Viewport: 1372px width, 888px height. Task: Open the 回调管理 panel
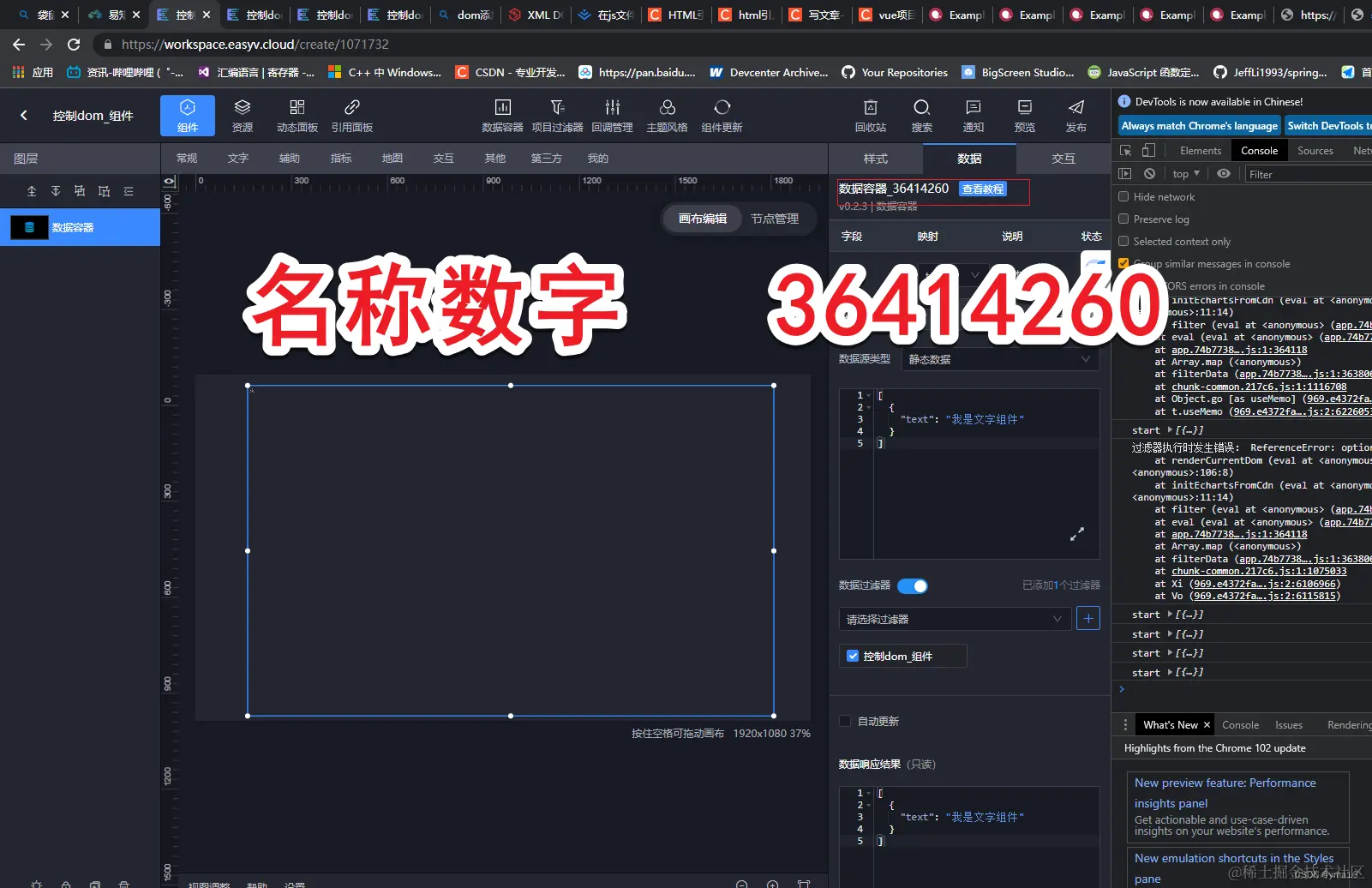coord(612,114)
